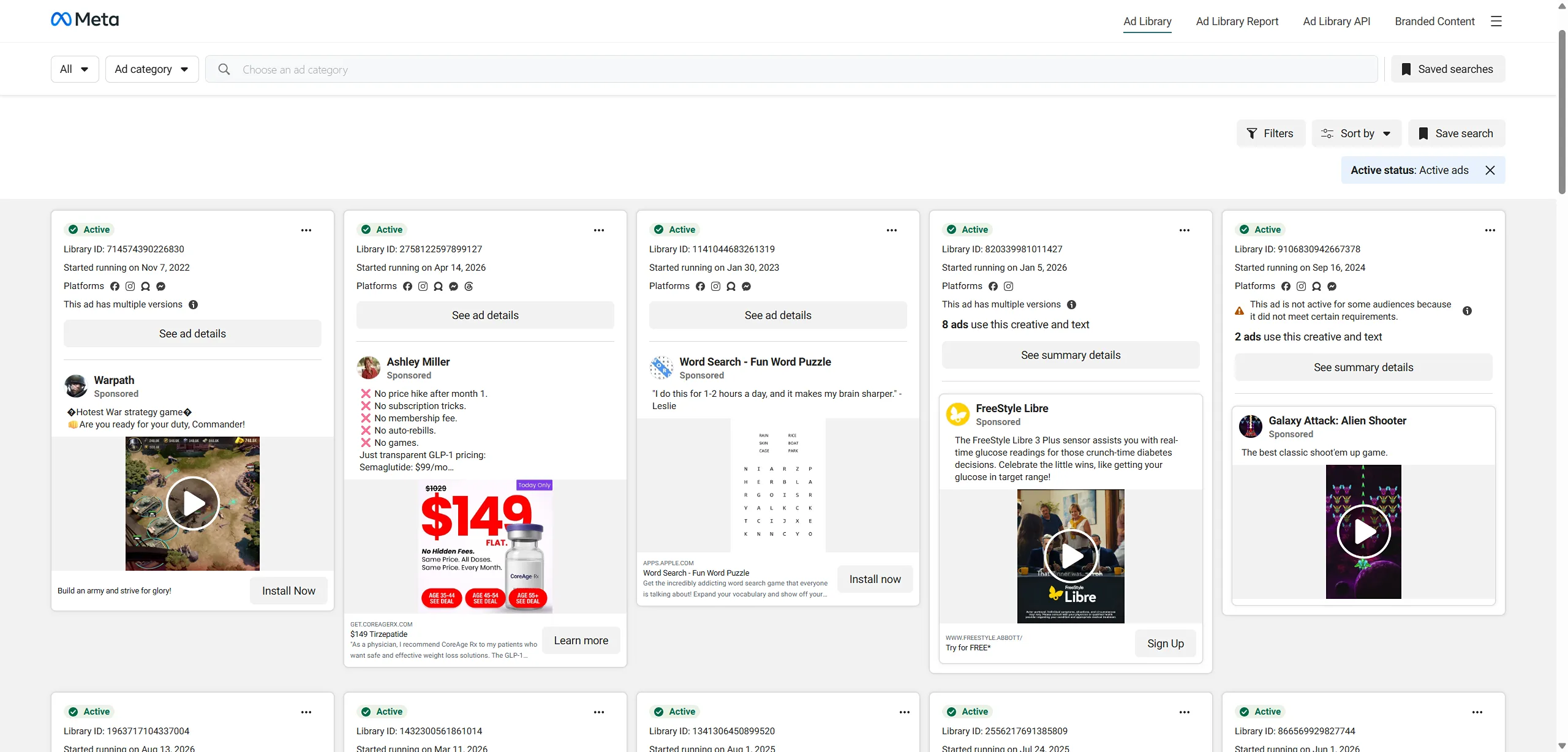Click info icon beside FreeStyle Libre multiple versions
1568x752 pixels.
coord(1072,305)
